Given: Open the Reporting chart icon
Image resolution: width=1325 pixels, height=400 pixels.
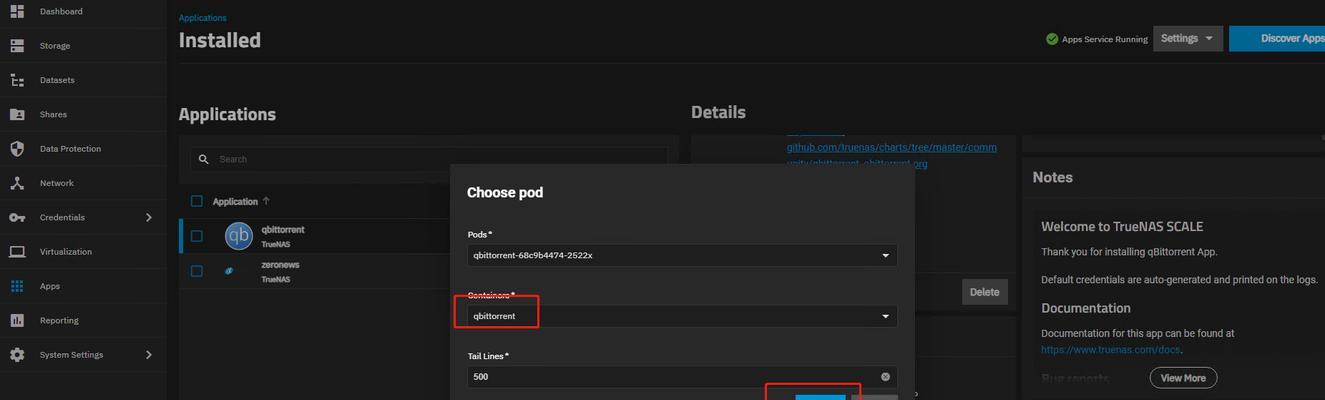Looking at the screenshot, I should pos(17,320).
